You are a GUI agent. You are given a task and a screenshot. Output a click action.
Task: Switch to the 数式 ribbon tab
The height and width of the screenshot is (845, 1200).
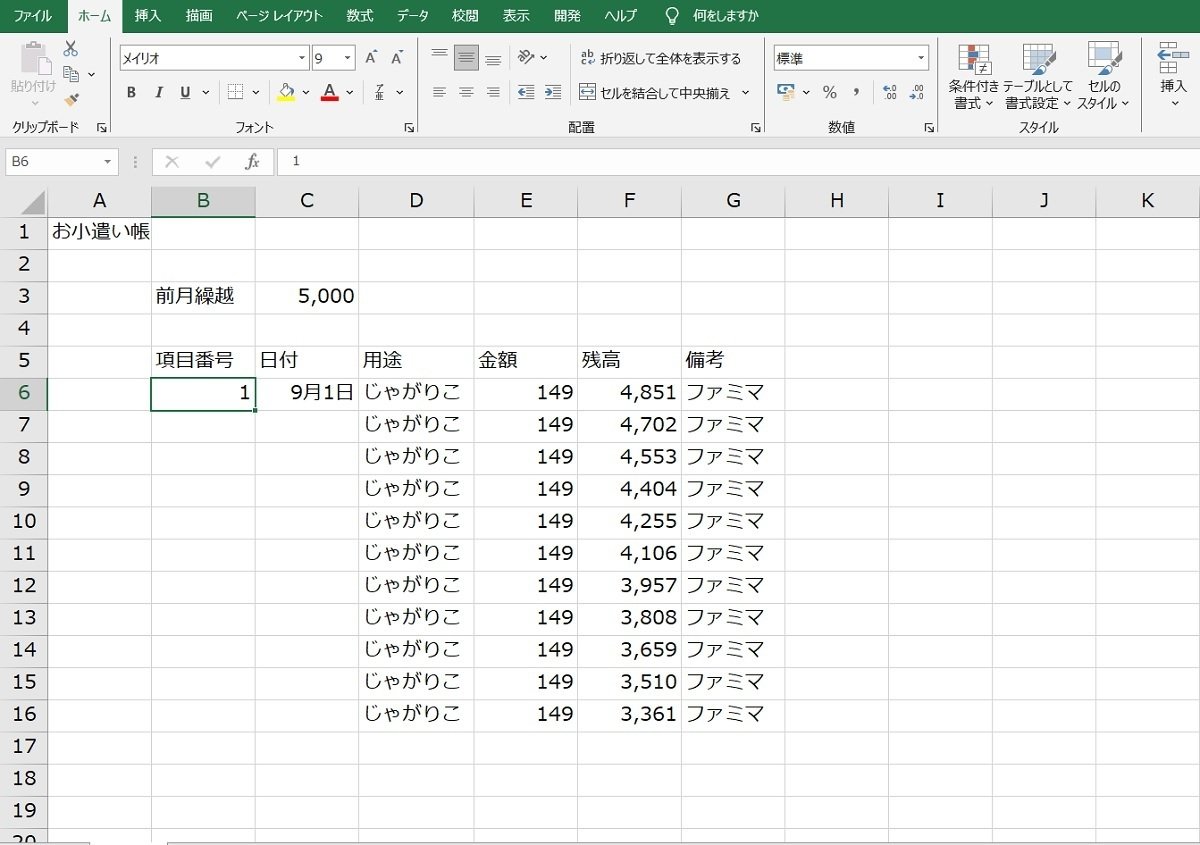click(x=359, y=15)
